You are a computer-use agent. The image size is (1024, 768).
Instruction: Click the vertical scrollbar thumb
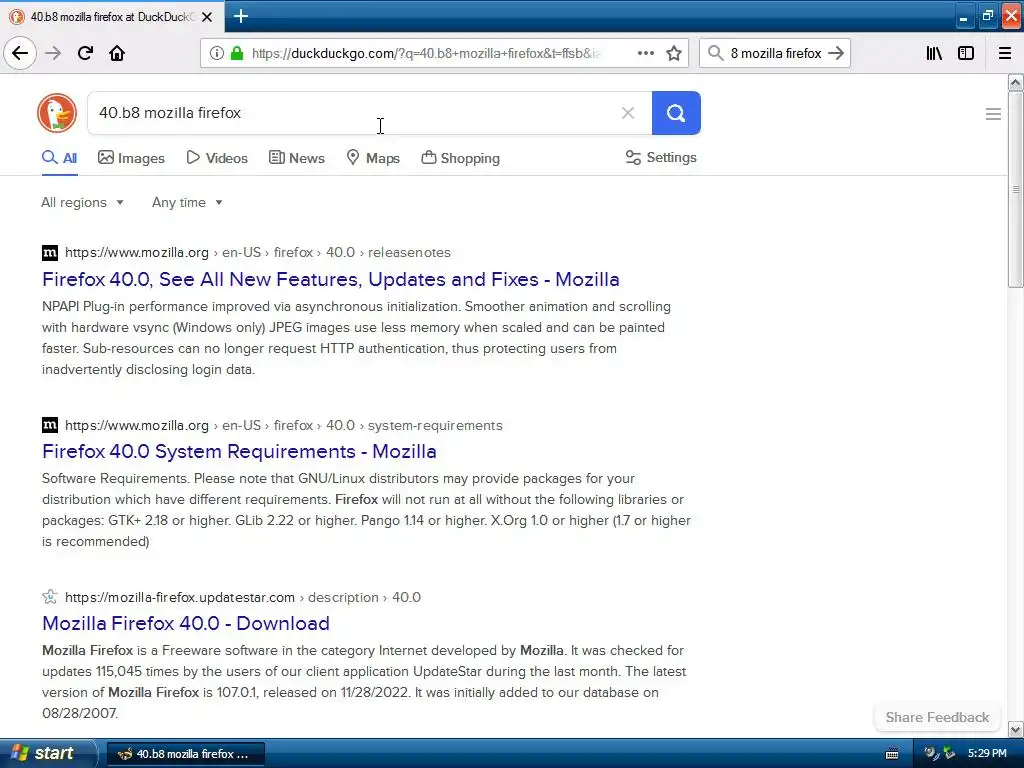pos(1015,189)
